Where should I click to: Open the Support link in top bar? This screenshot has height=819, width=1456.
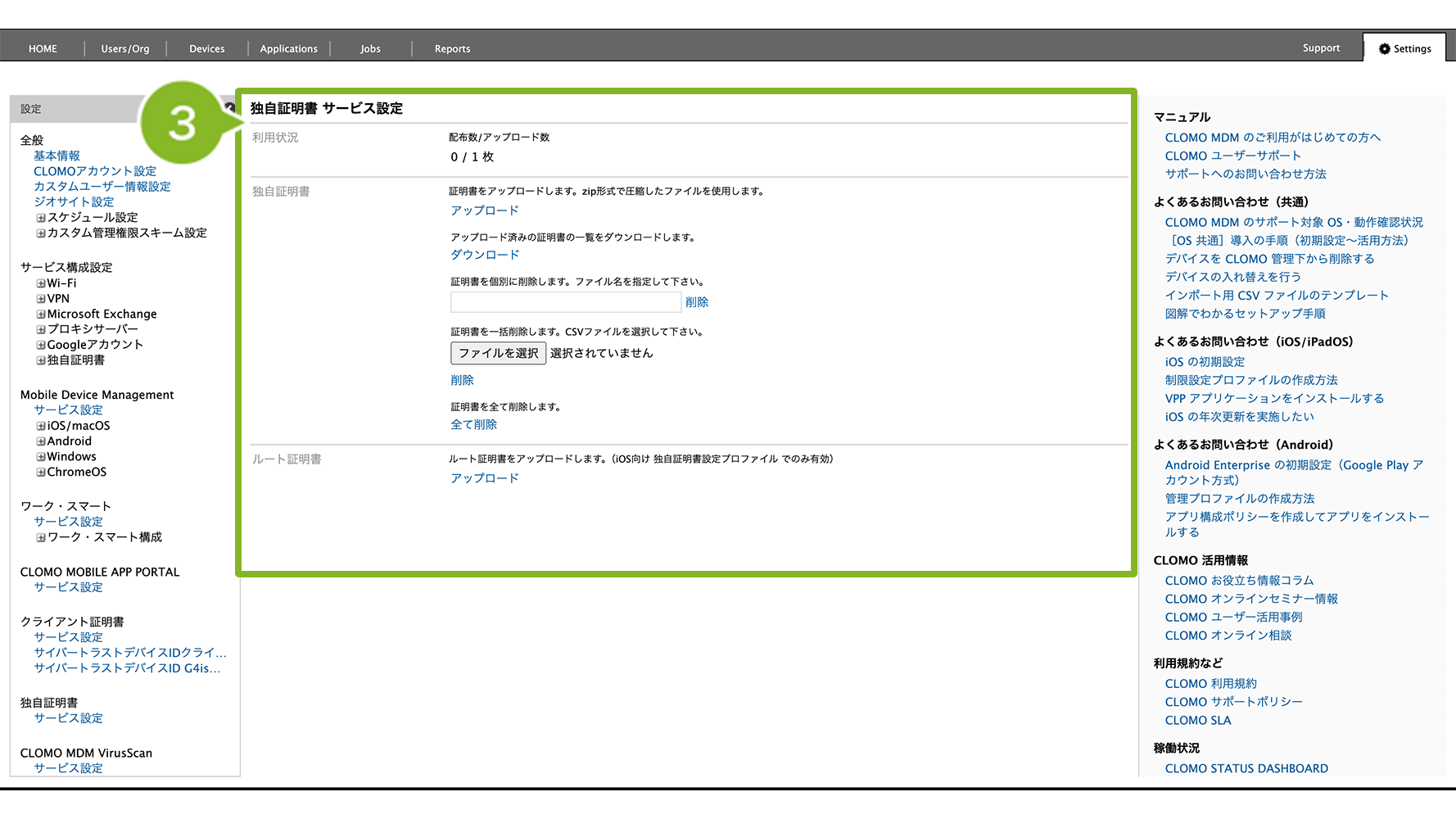[x=1321, y=48]
